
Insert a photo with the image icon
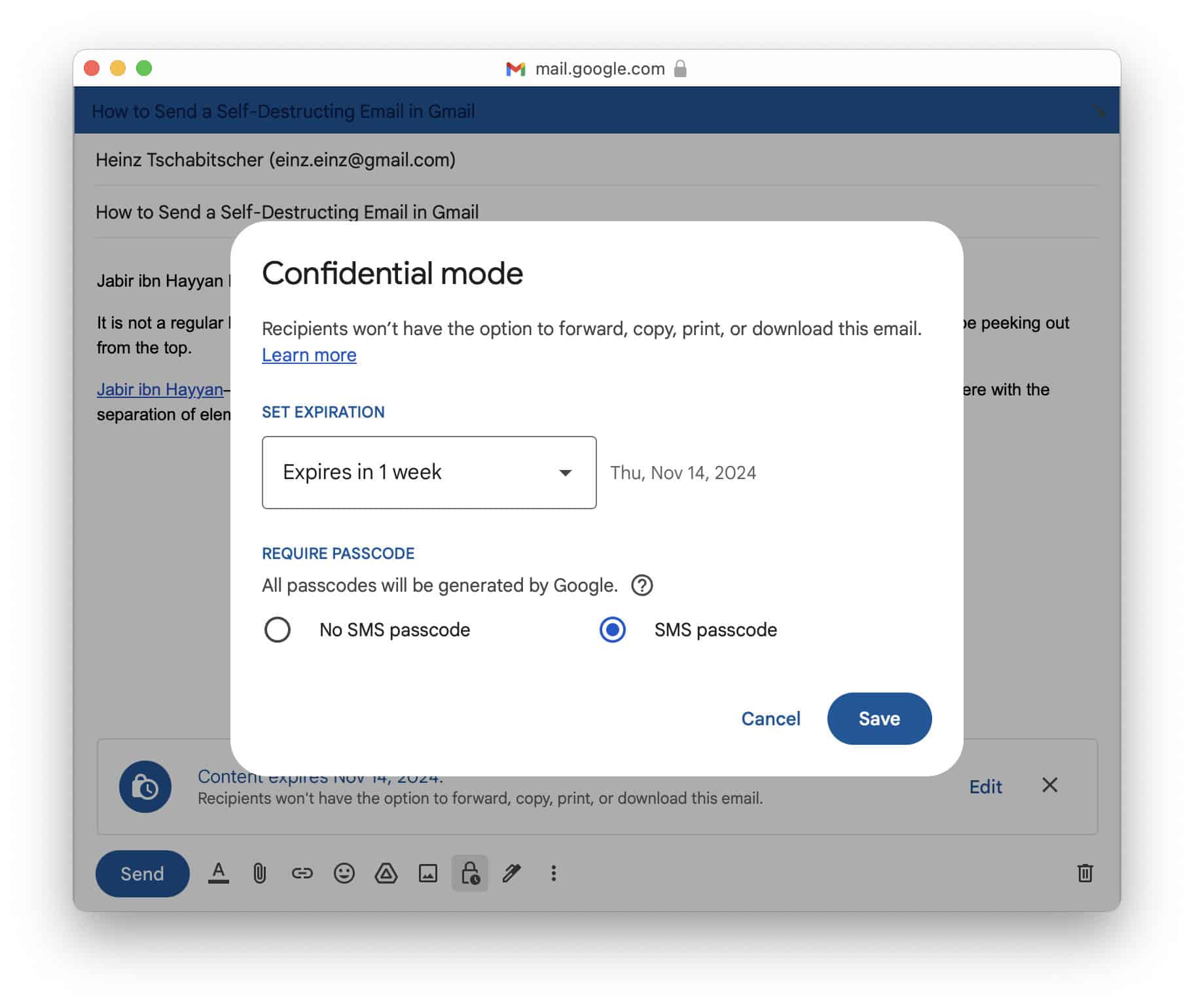(x=427, y=873)
